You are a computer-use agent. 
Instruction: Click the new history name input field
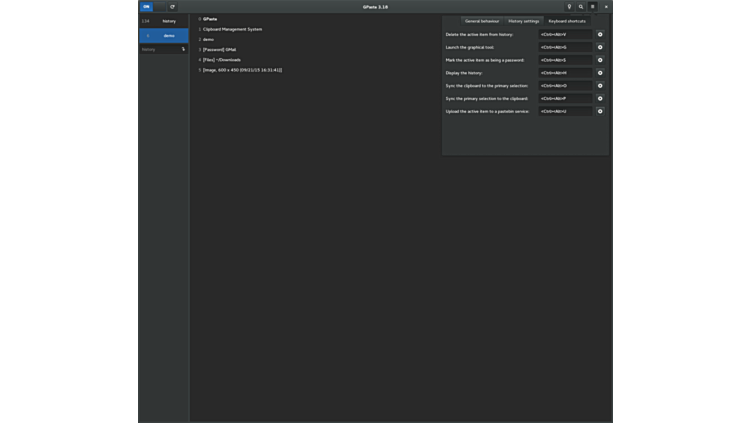(159, 49)
